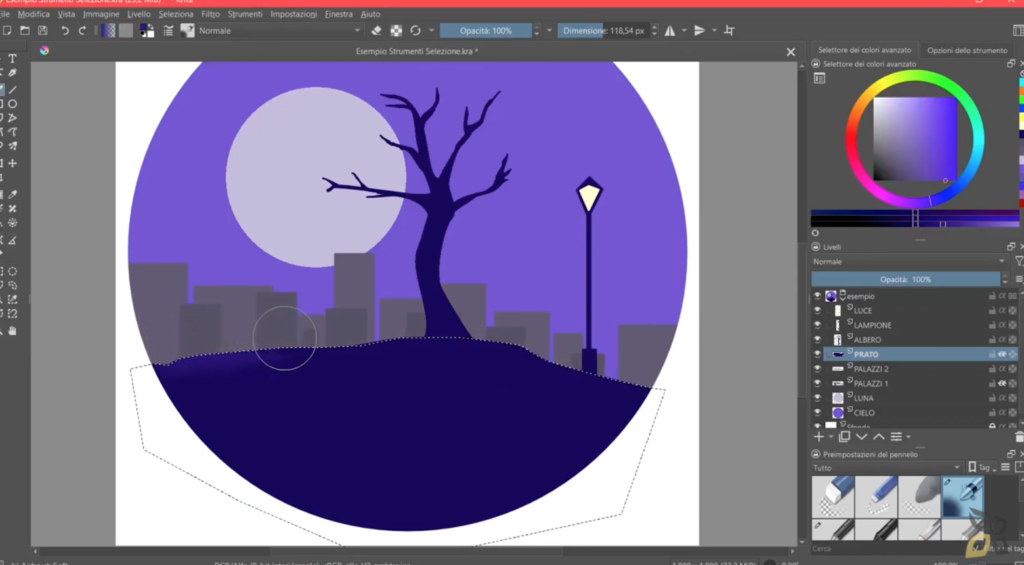This screenshot has width=1024, height=565.
Task: Open the Livello menu
Action: pos(138,14)
